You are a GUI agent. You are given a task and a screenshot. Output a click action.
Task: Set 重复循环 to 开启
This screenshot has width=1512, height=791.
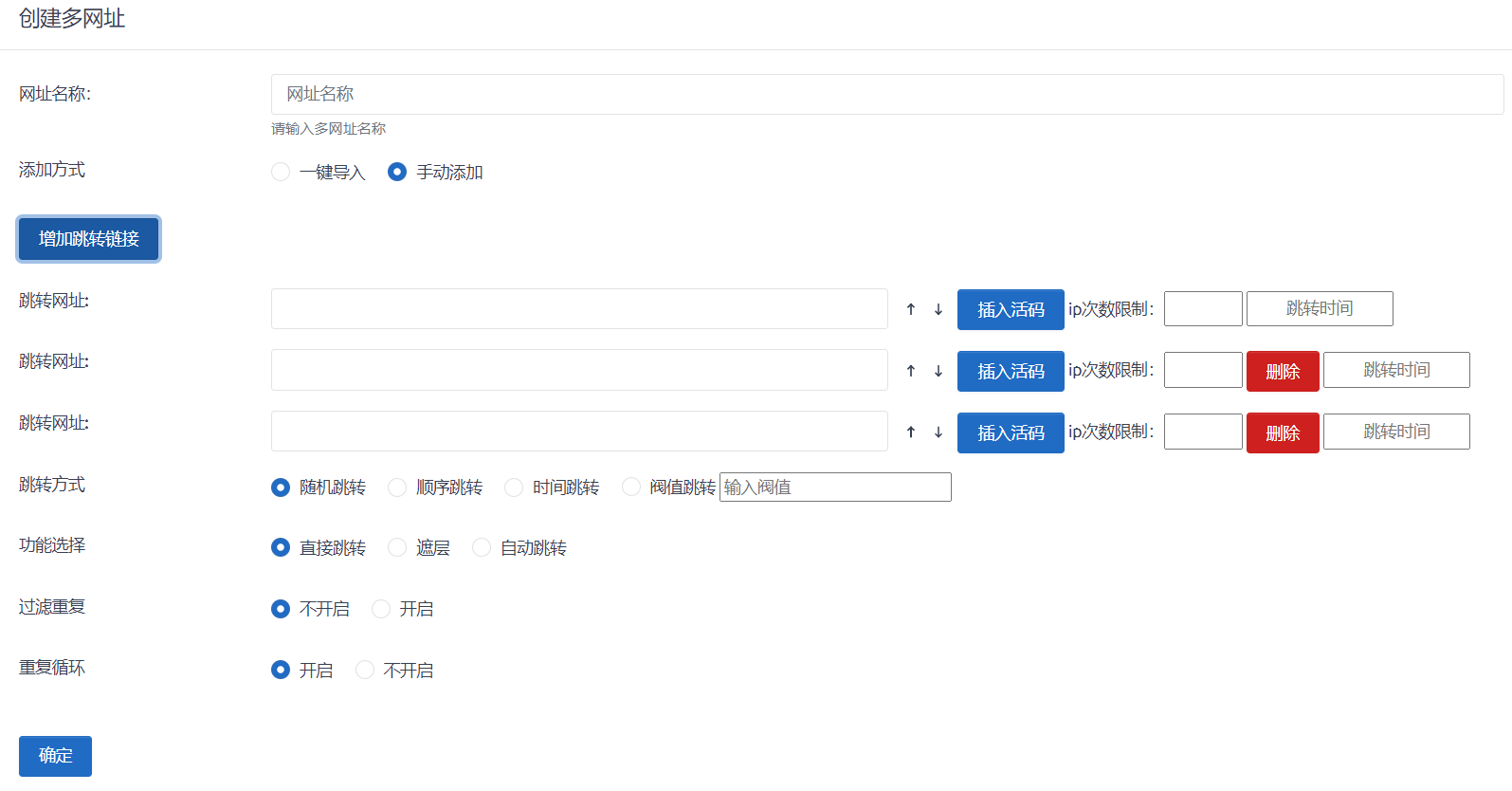coord(281,670)
